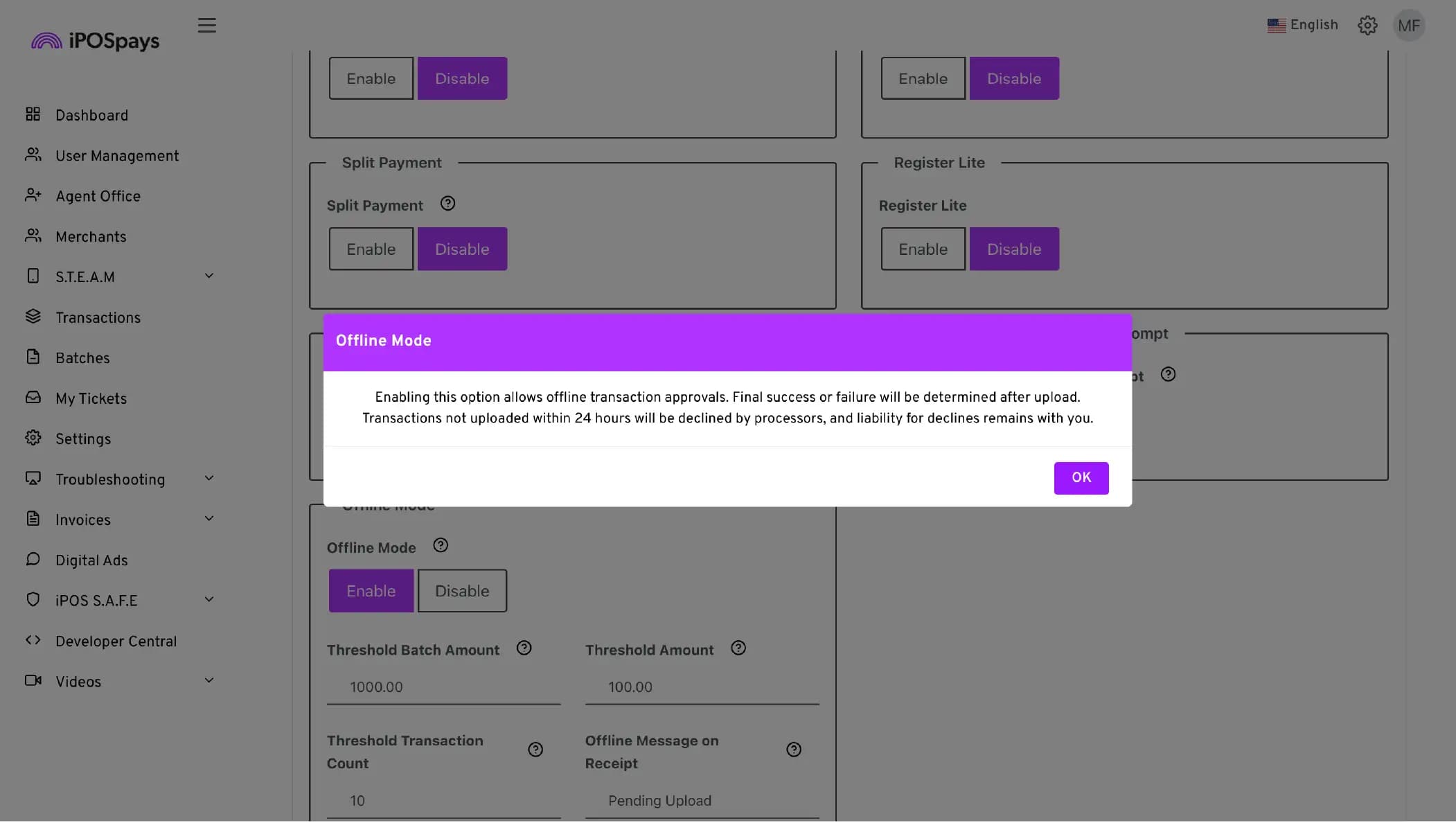Image resolution: width=1456 pixels, height=823 pixels.
Task: Click the Offline Message on Receipt help icon
Action: [793, 750]
